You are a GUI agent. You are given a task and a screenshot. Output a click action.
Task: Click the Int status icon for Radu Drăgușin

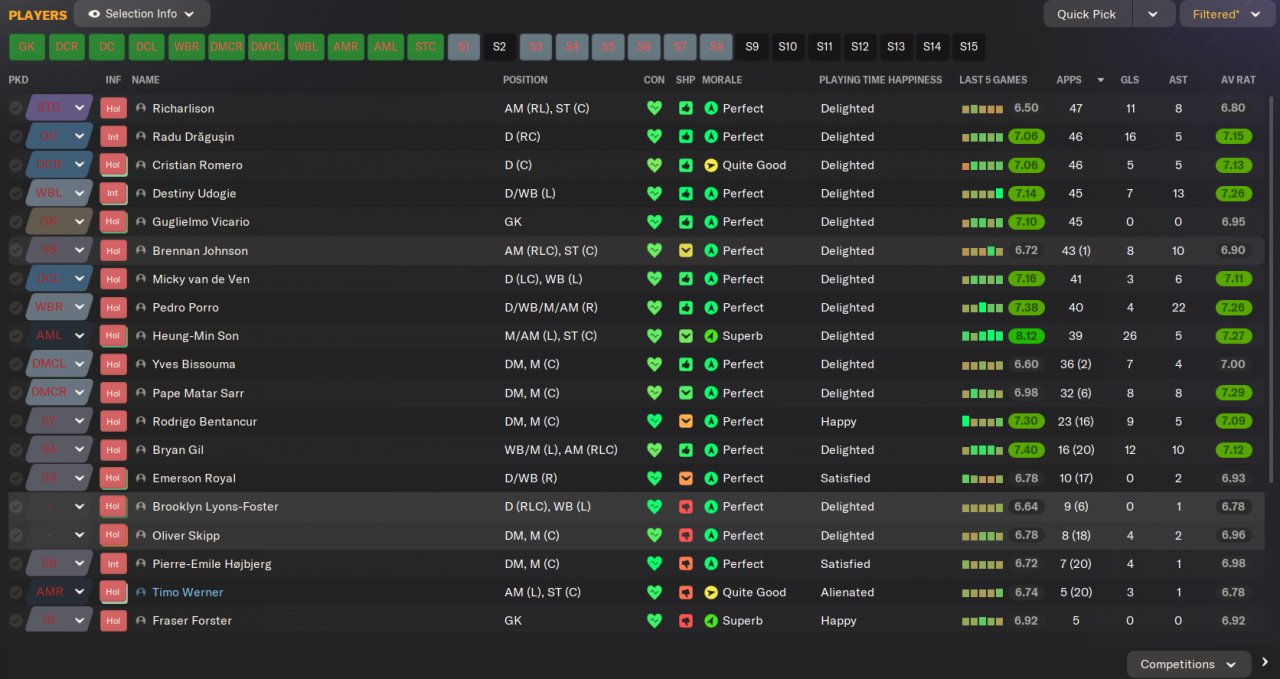(113, 137)
